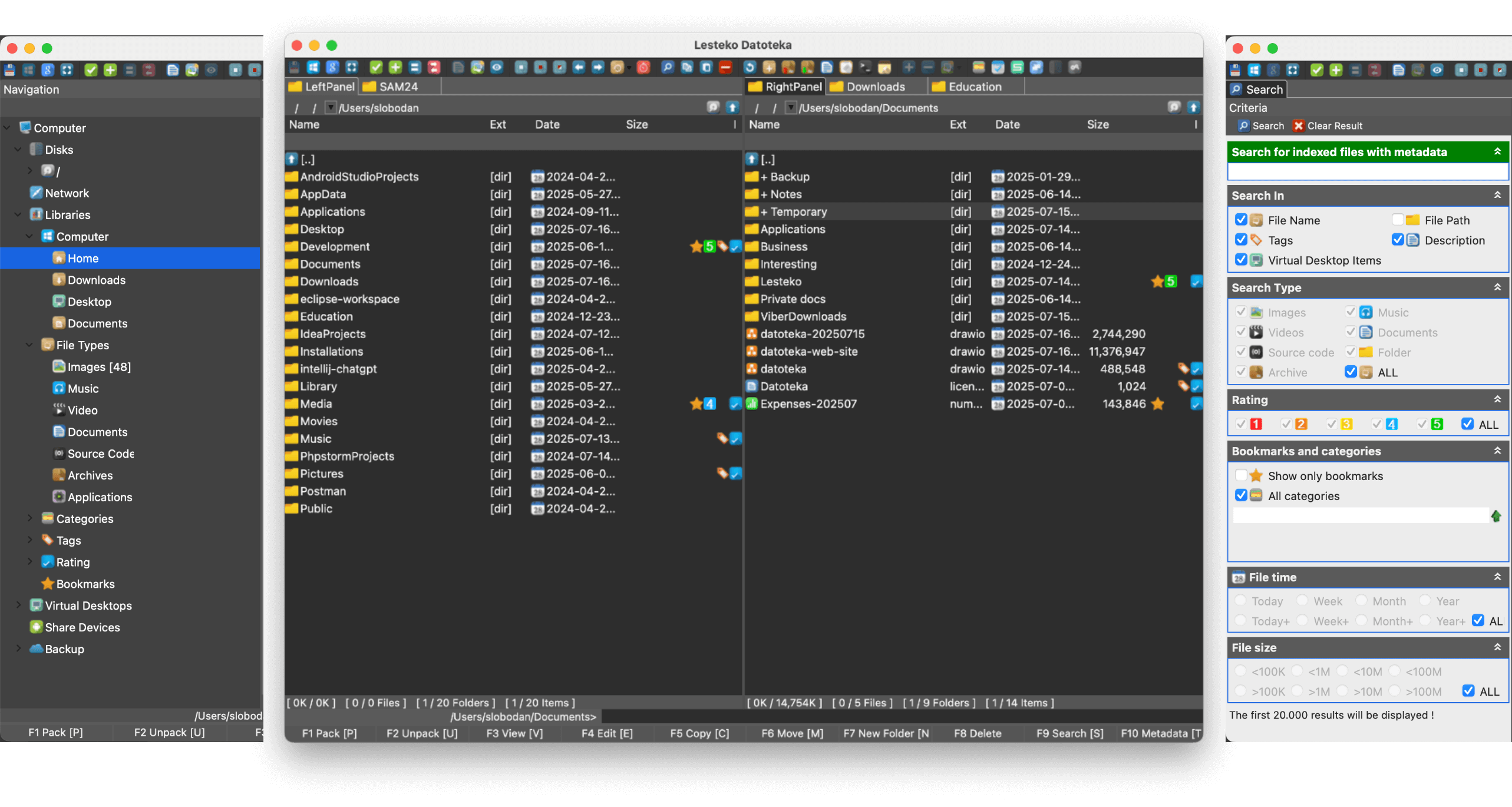Uncheck All categories checkbox

(1241, 495)
